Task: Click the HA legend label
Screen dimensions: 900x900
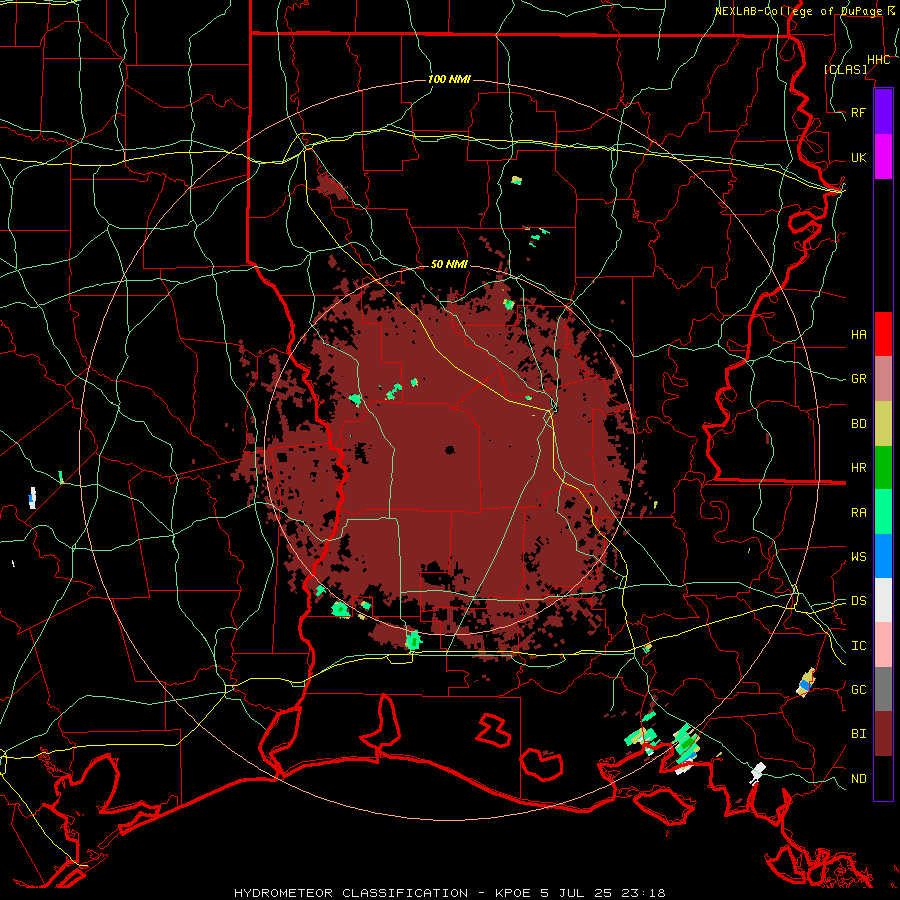Action: (x=858, y=335)
